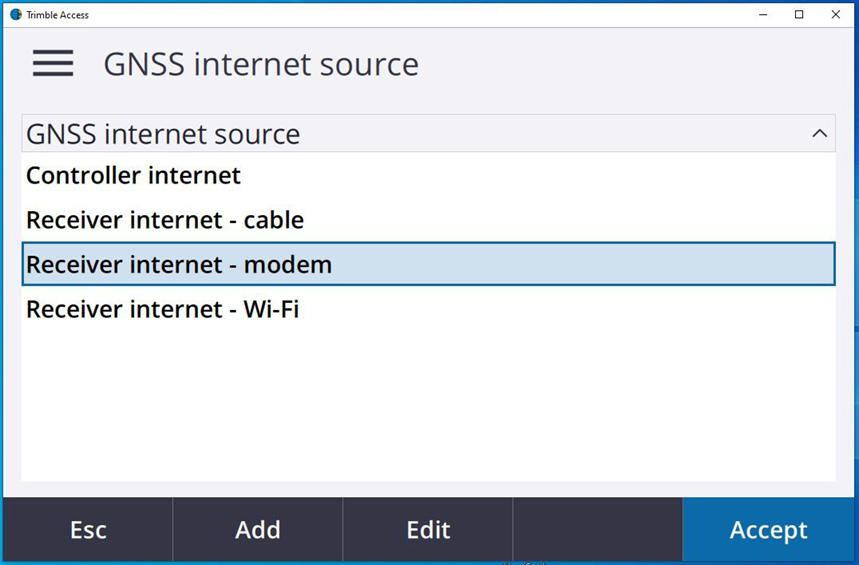
Task: Click the GNSS internet source dropdown header field
Action: 400,134
